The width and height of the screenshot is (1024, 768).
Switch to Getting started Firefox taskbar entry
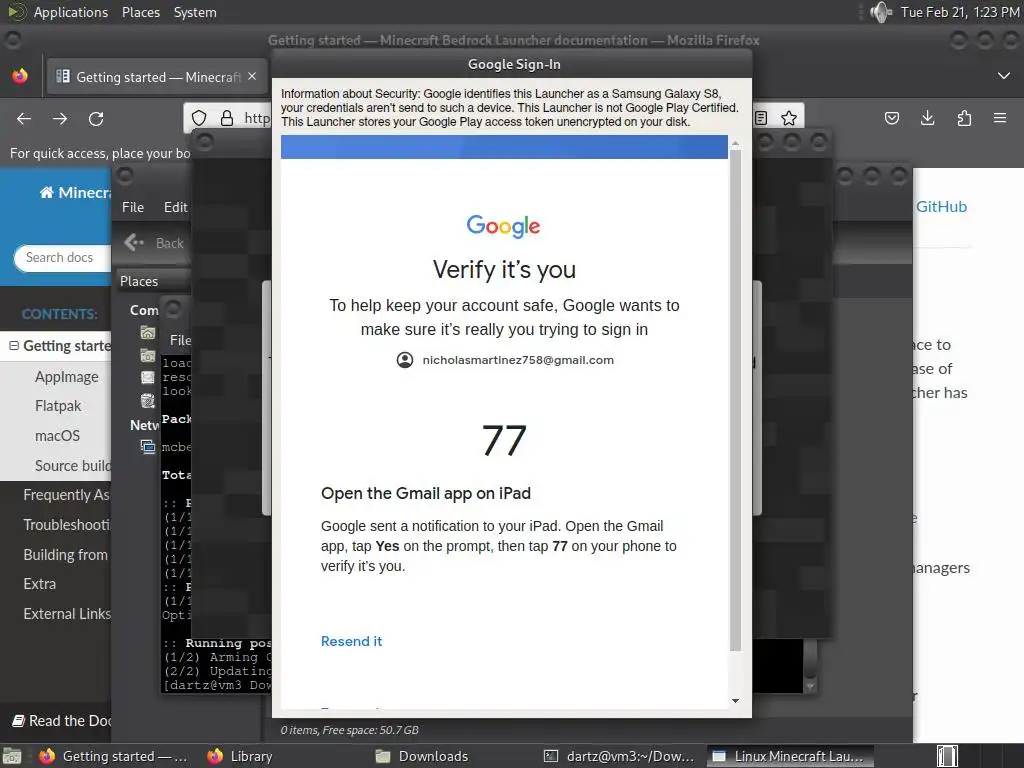[112, 756]
